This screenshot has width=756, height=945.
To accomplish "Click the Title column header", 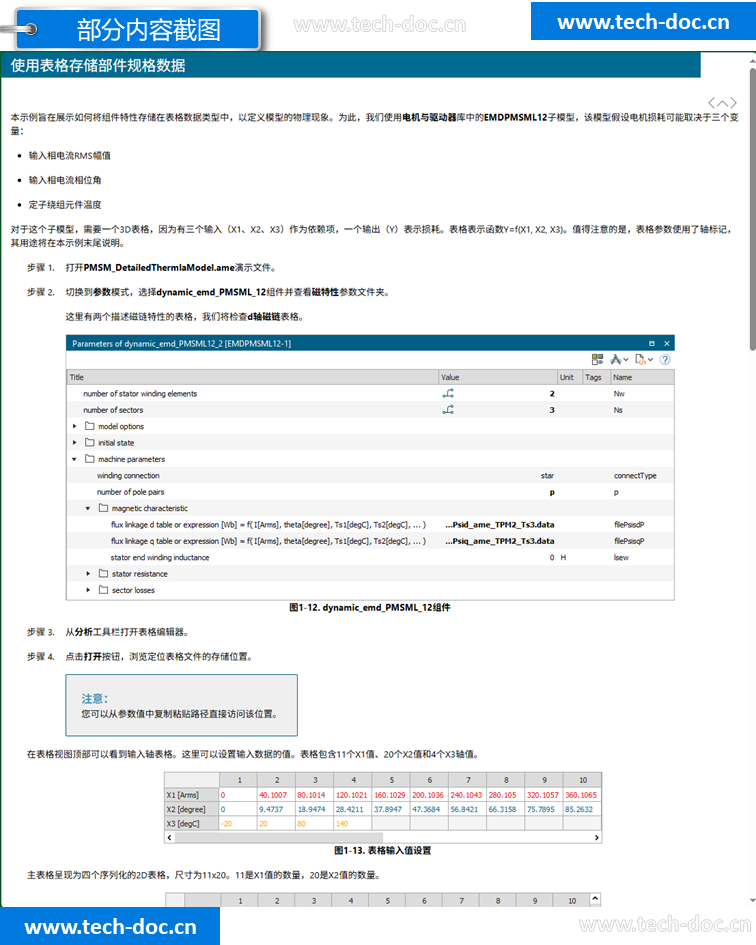I will click(x=253, y=377).
